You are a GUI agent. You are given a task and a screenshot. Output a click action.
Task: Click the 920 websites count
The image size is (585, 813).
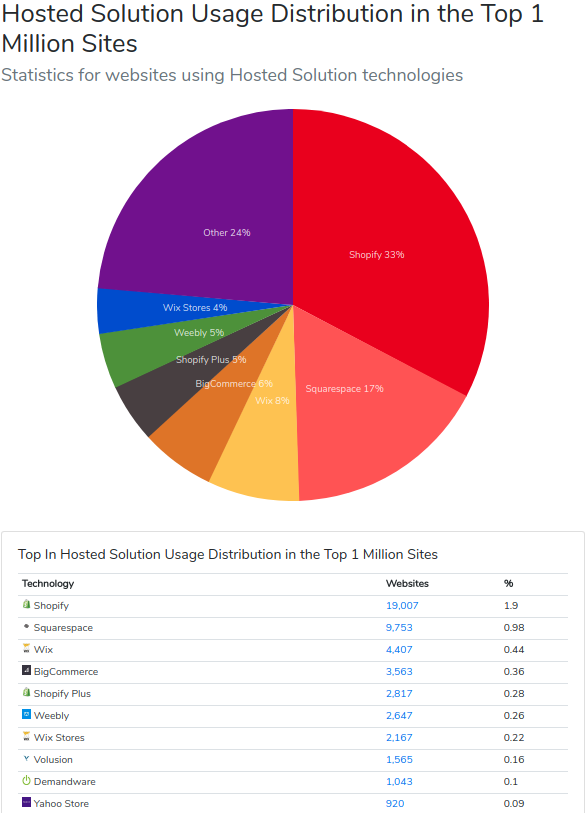pos(395,803)
